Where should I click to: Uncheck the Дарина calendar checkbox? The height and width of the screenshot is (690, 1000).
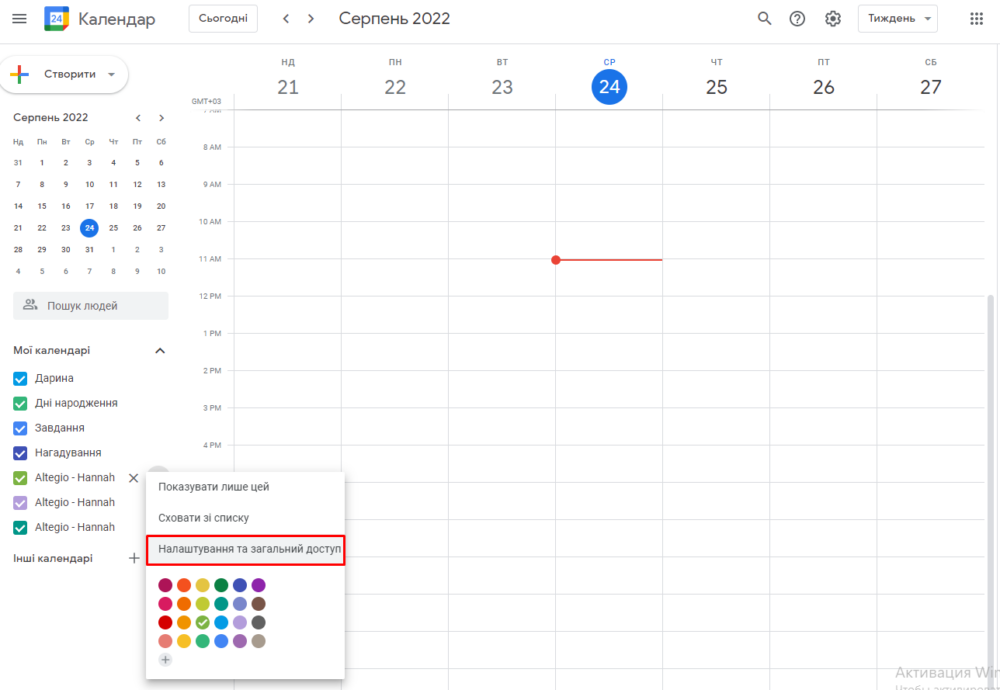coord(20,379)
